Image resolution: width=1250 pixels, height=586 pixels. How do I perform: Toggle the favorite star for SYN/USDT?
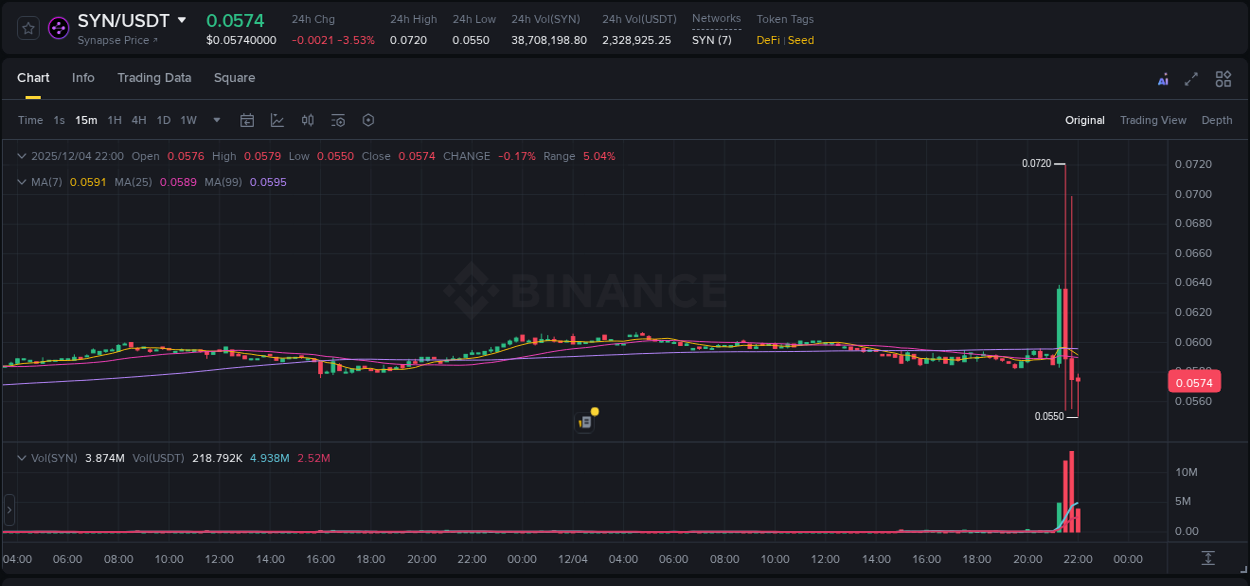(x=27, y=27)
